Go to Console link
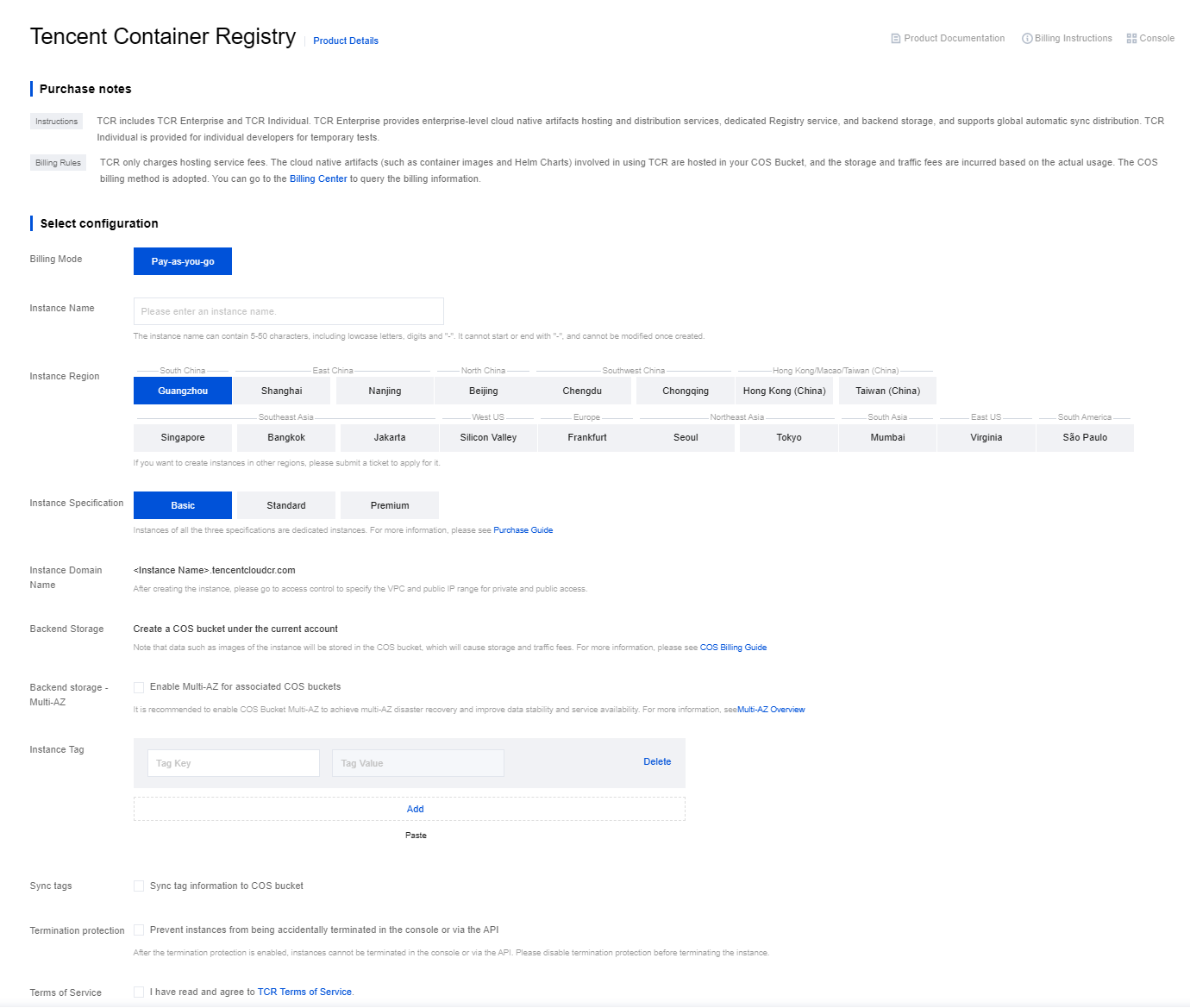Image resolution: width=1190 pixels, height=1008 pixels. click(1157, 39)
